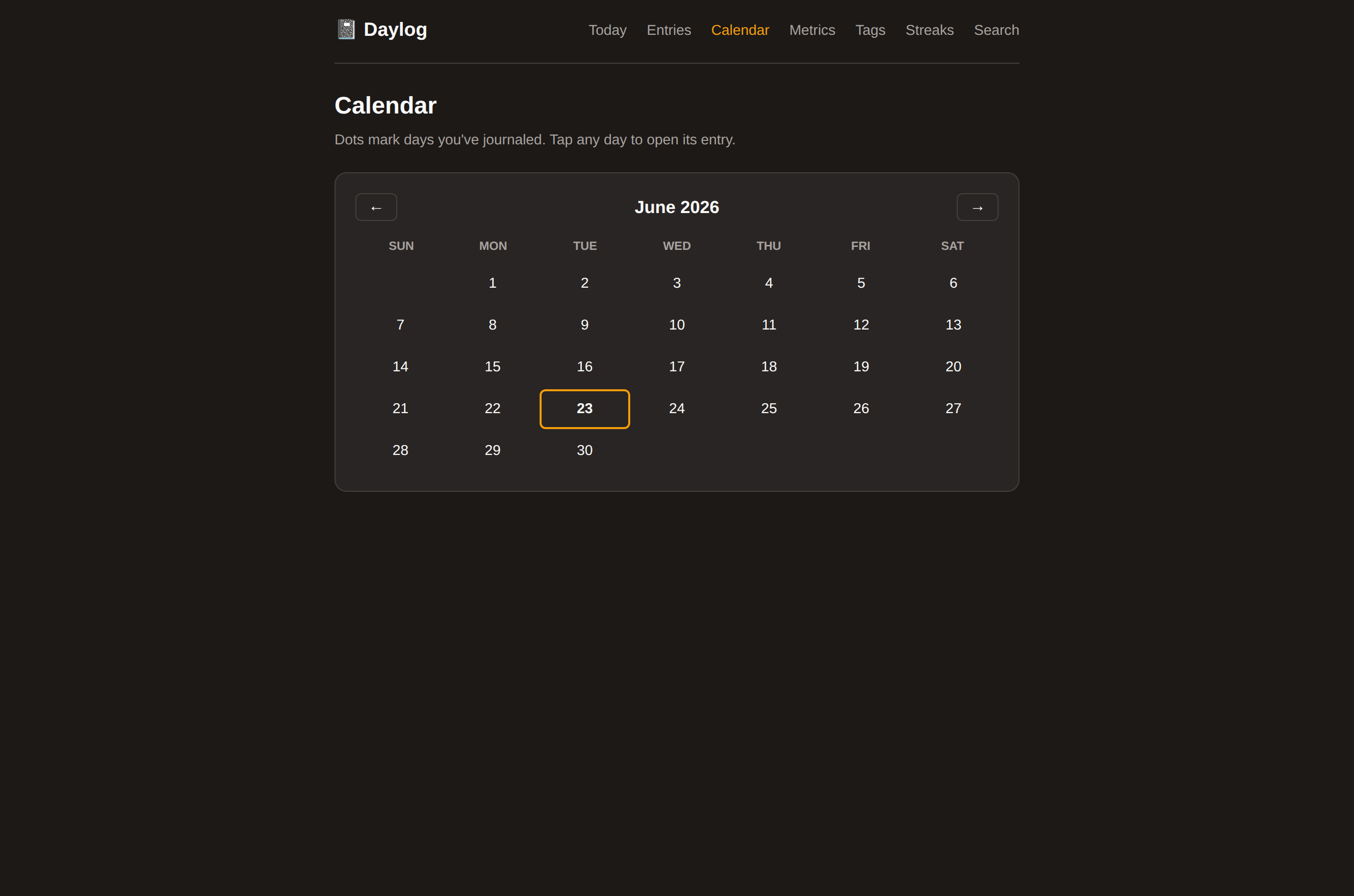Click the Calendar page heading
1354x896 pixels.
[x=386, y=106]
